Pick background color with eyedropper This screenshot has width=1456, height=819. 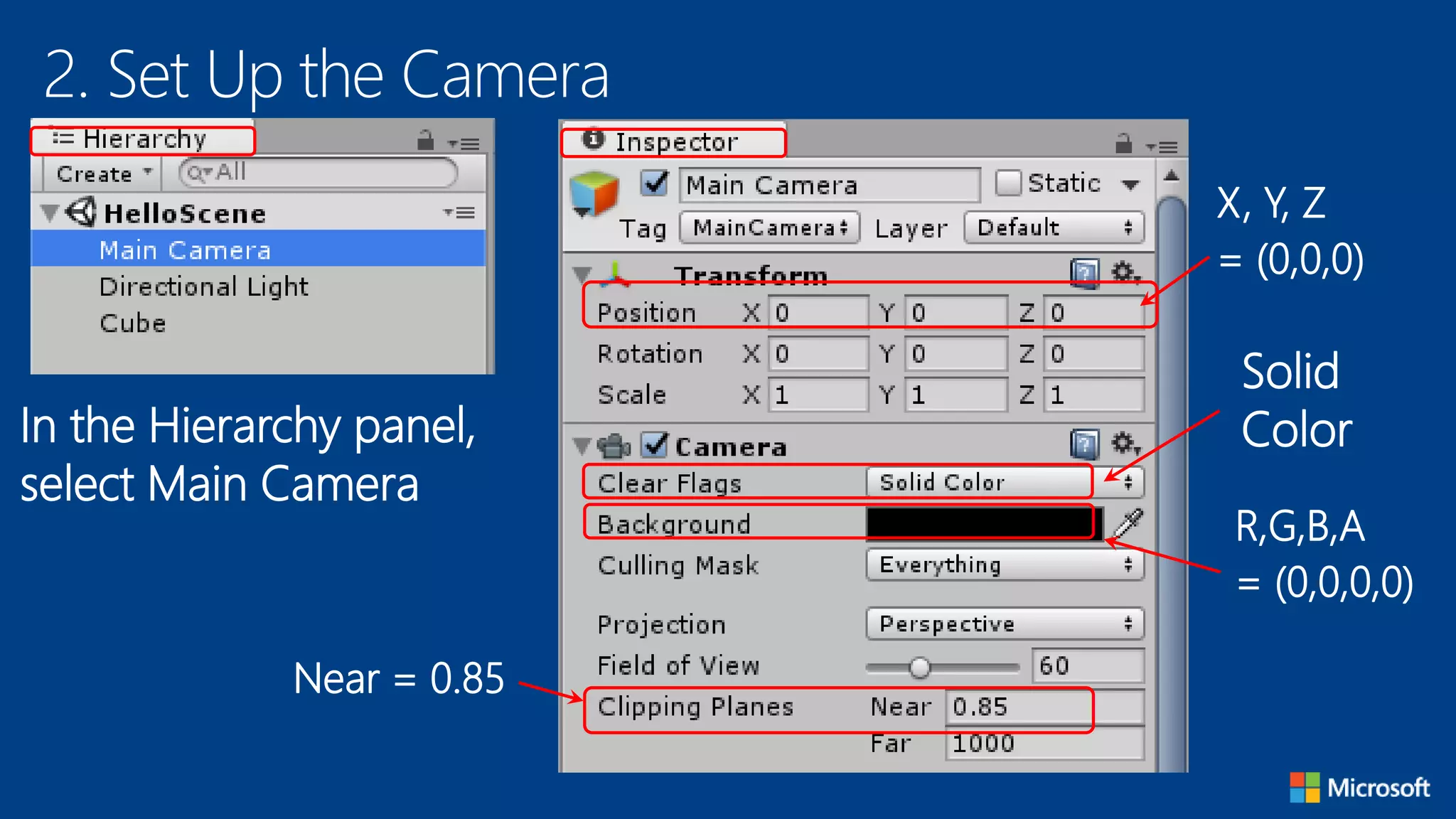pos(1128,524)
